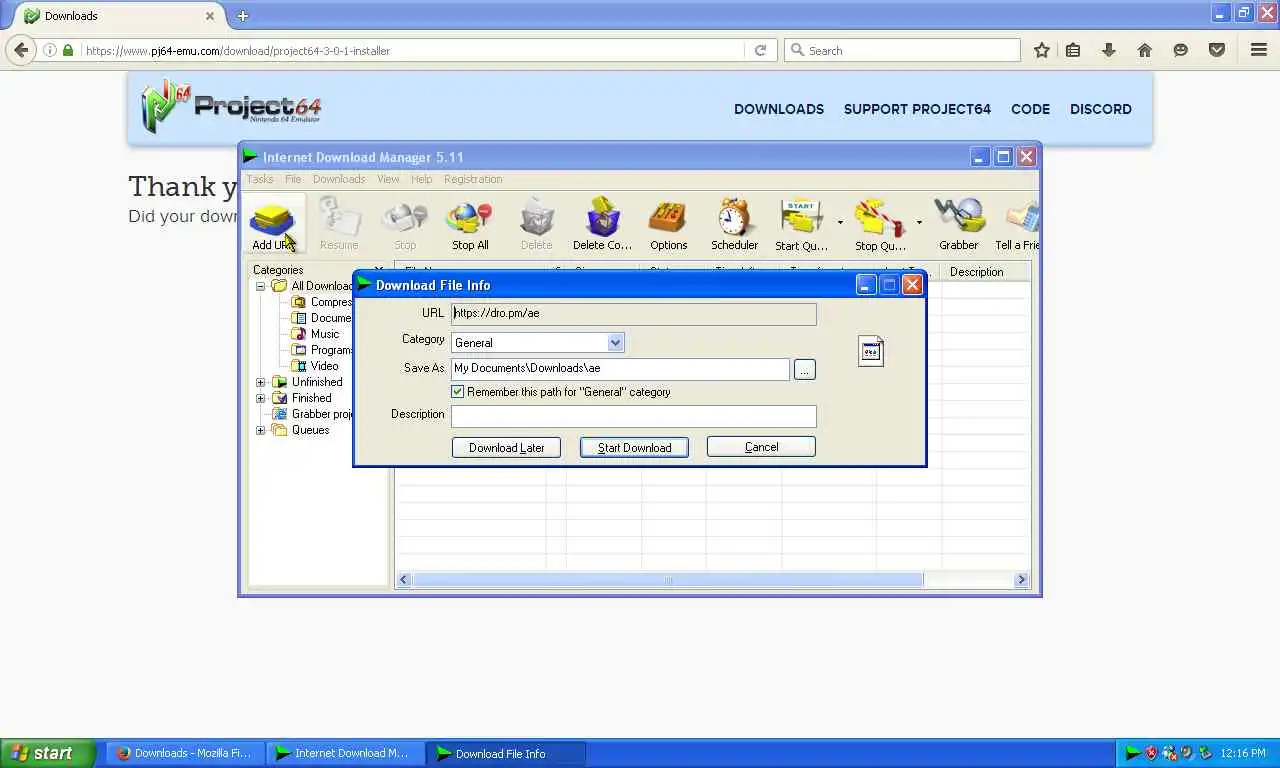Click the Tell a Friend icon

tap(1017, 224)
